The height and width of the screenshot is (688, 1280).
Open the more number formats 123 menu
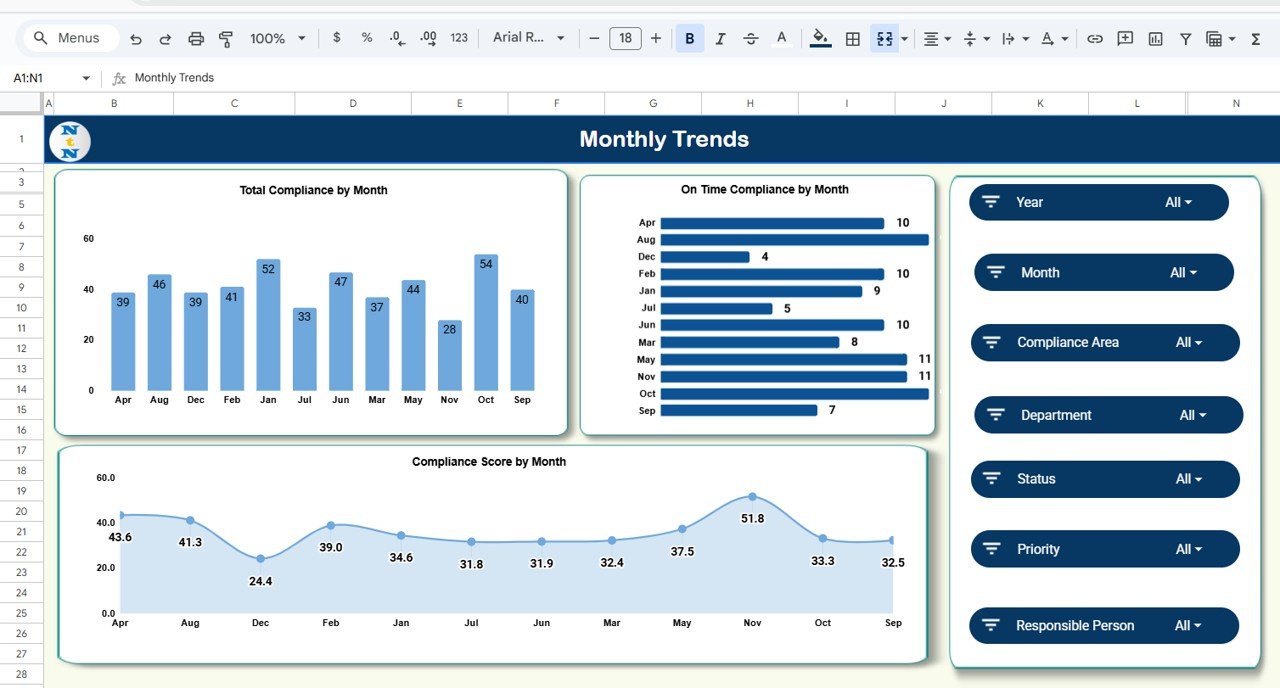458,38
